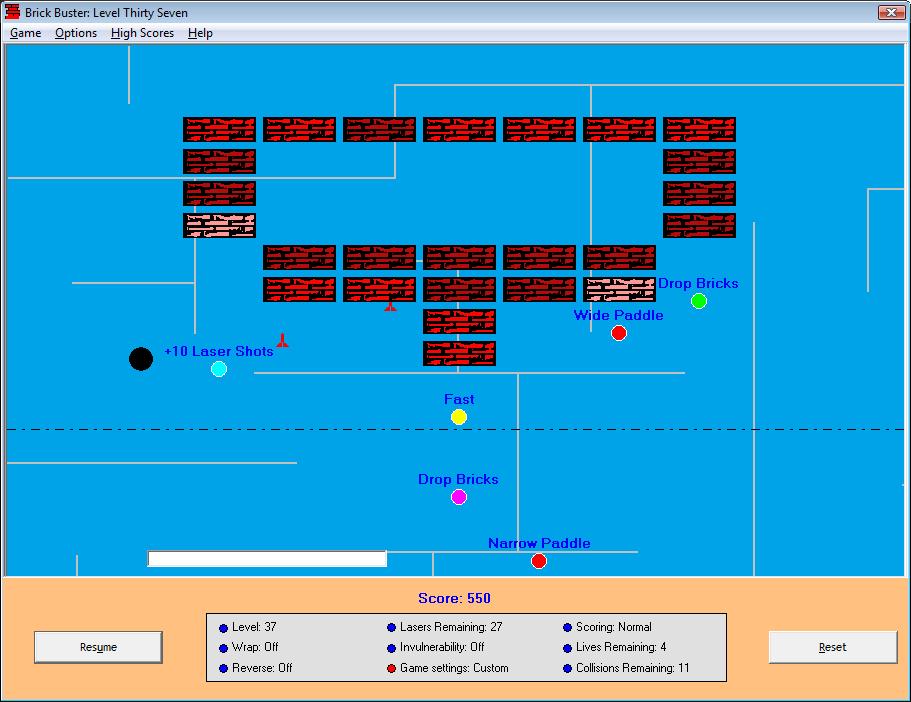Click the Invulnerability: Off status indicator
The width and height of the screenshot is (911, 702).
pos(392,648)
